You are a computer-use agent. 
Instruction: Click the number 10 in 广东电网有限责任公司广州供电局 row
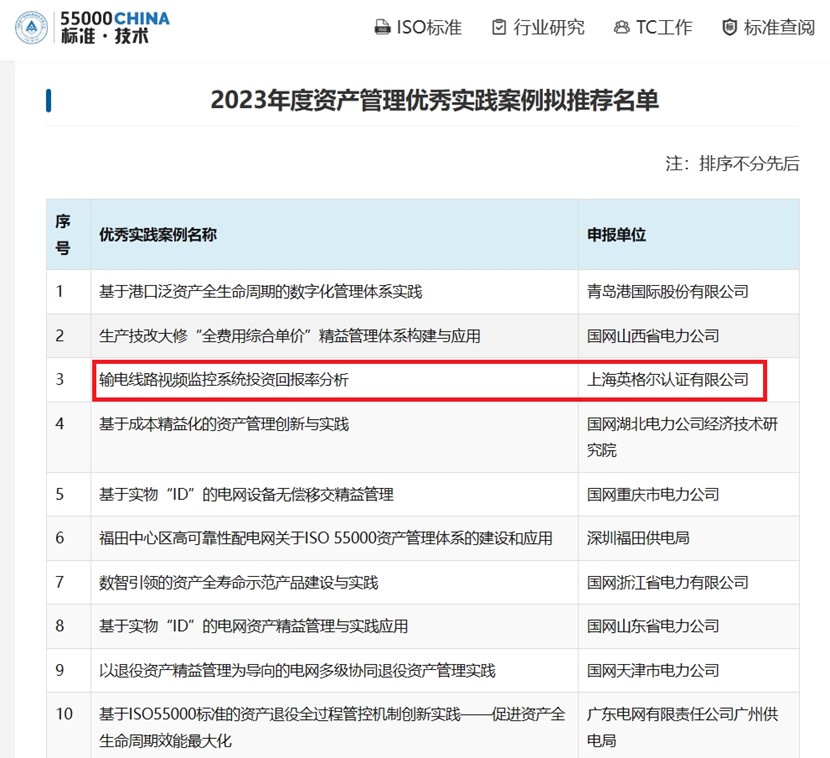tap(64, 714)
